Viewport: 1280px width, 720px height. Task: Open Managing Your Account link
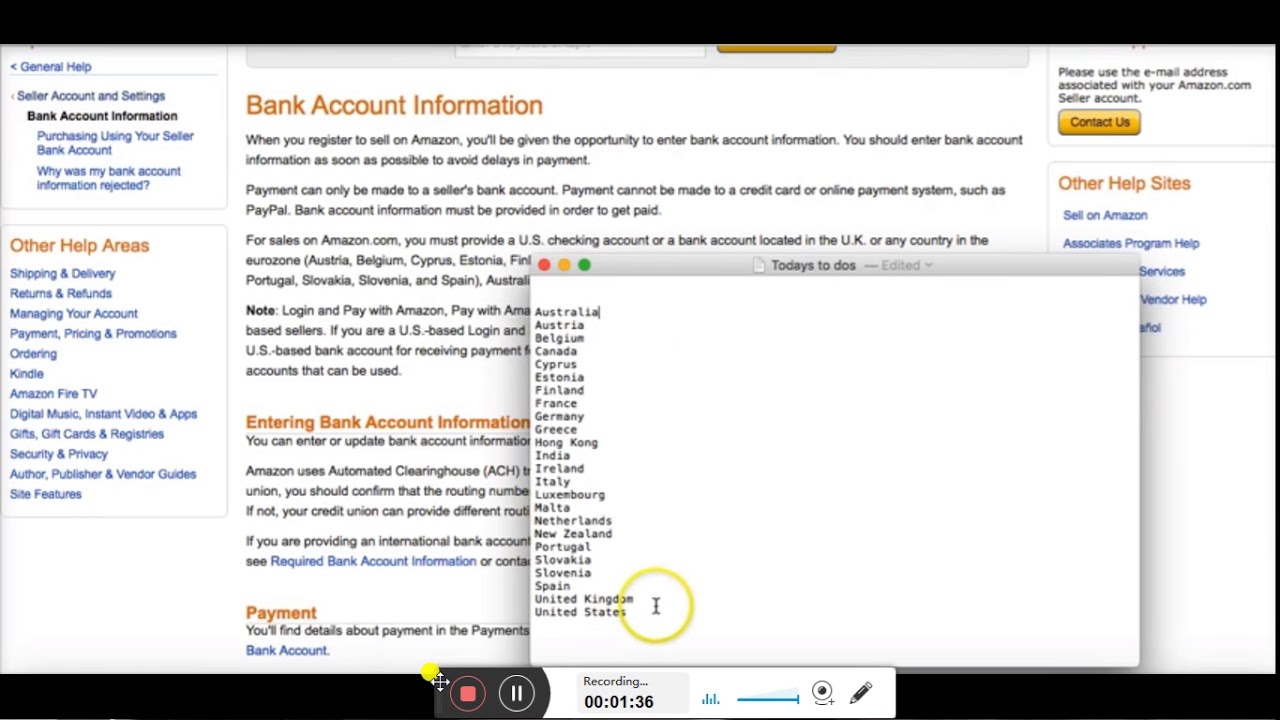(73, 314)
